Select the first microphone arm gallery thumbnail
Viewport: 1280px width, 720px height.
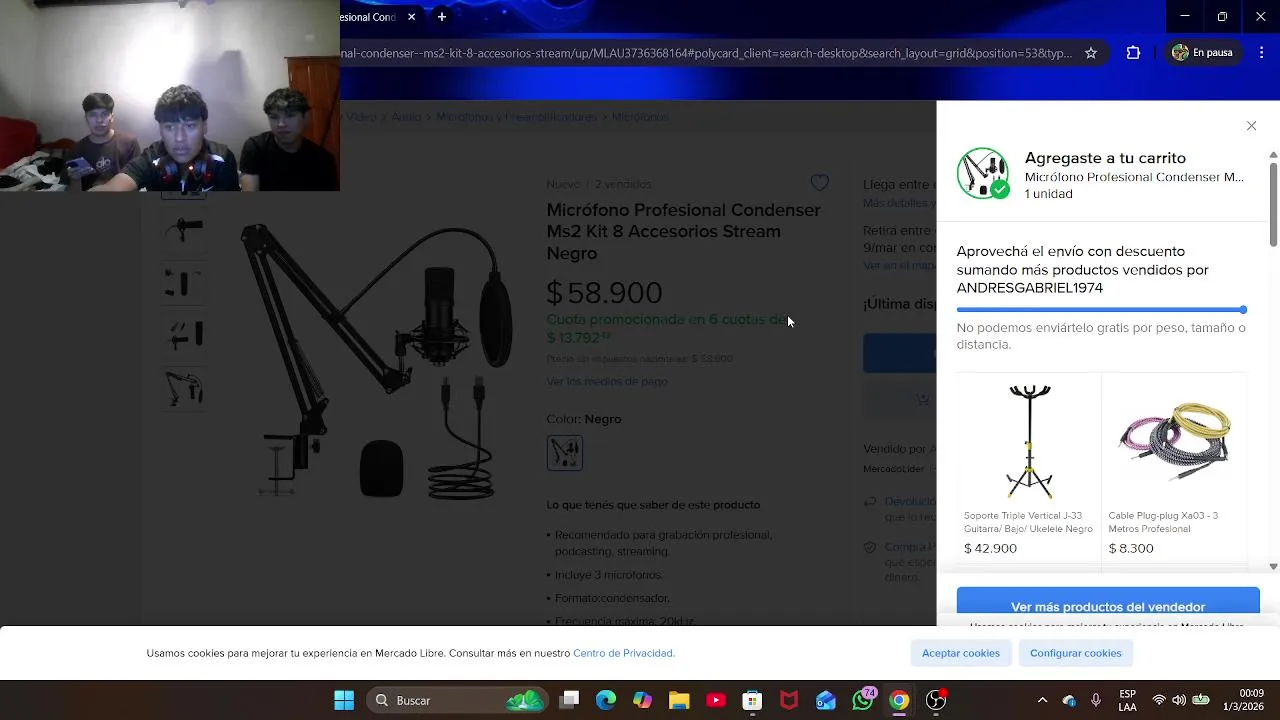[184, 230]
